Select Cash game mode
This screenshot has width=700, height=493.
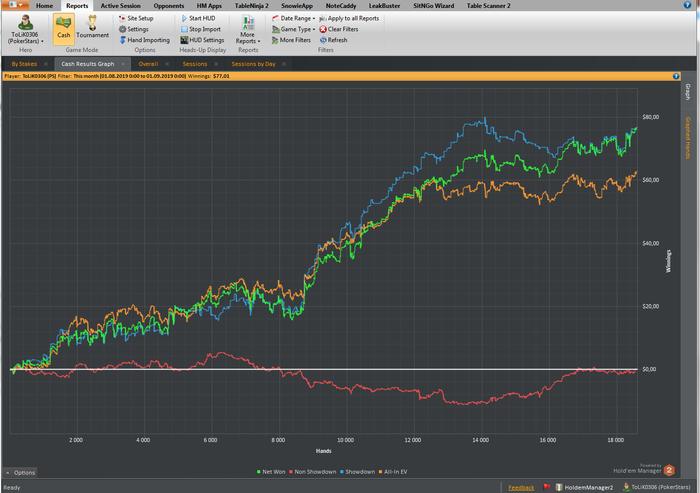(64, 29)
